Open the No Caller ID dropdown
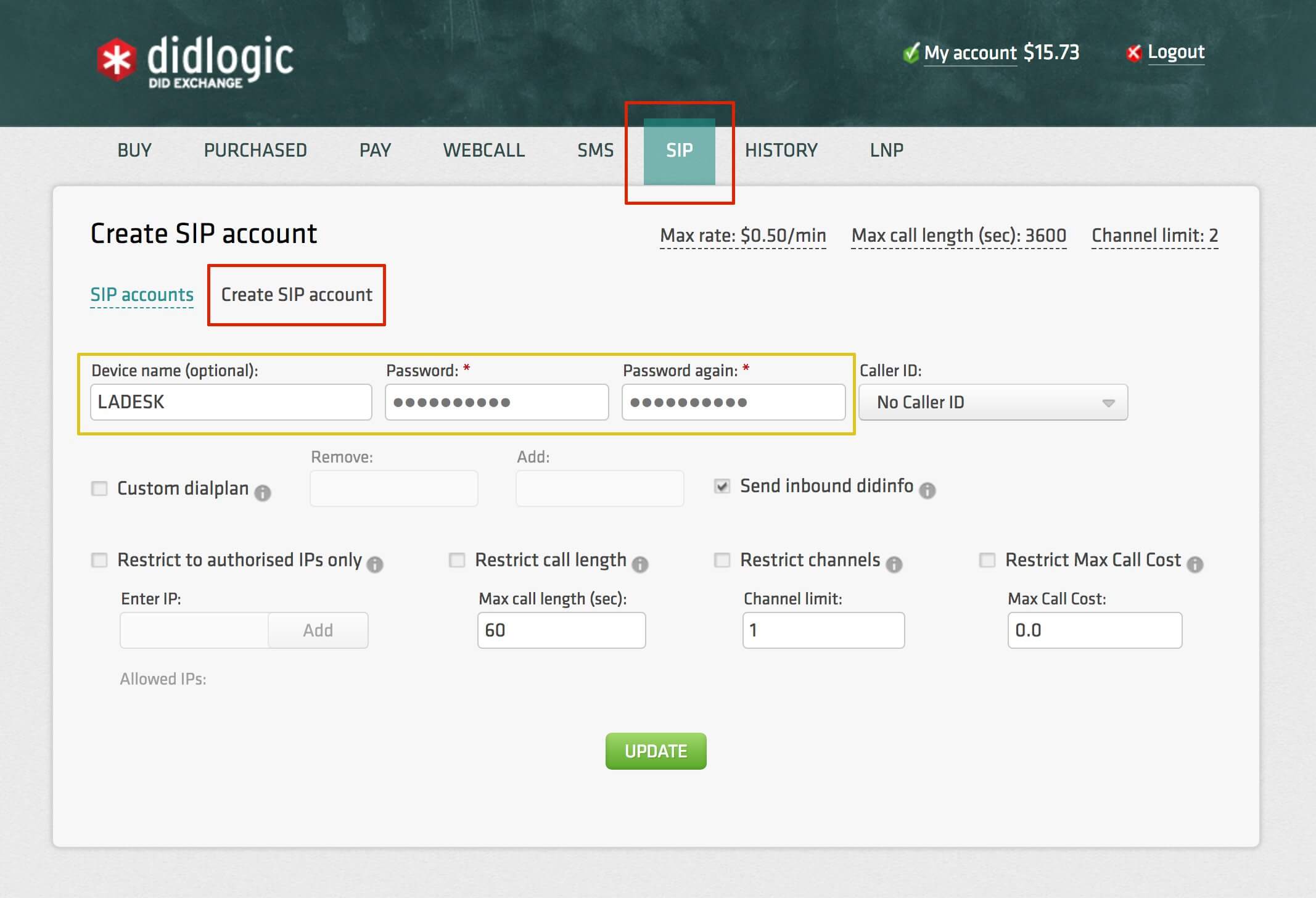Screen dimensions: 1316x898 point(992,402)
